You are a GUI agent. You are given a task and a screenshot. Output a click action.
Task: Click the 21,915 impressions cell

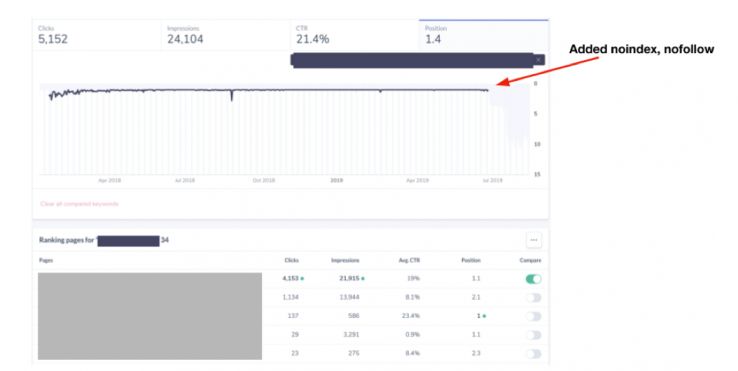349,278
